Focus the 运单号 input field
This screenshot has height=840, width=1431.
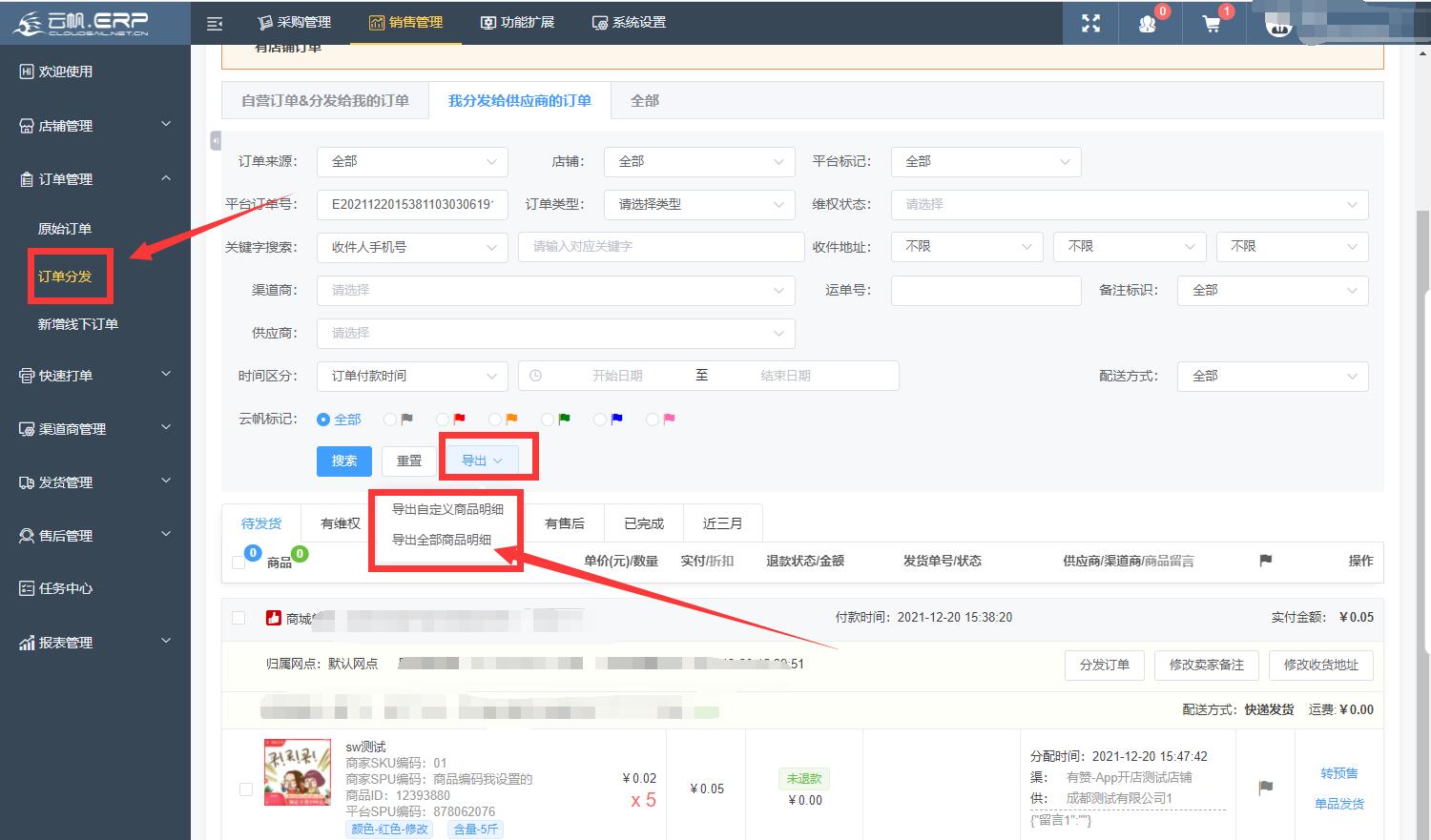[986, 291]
